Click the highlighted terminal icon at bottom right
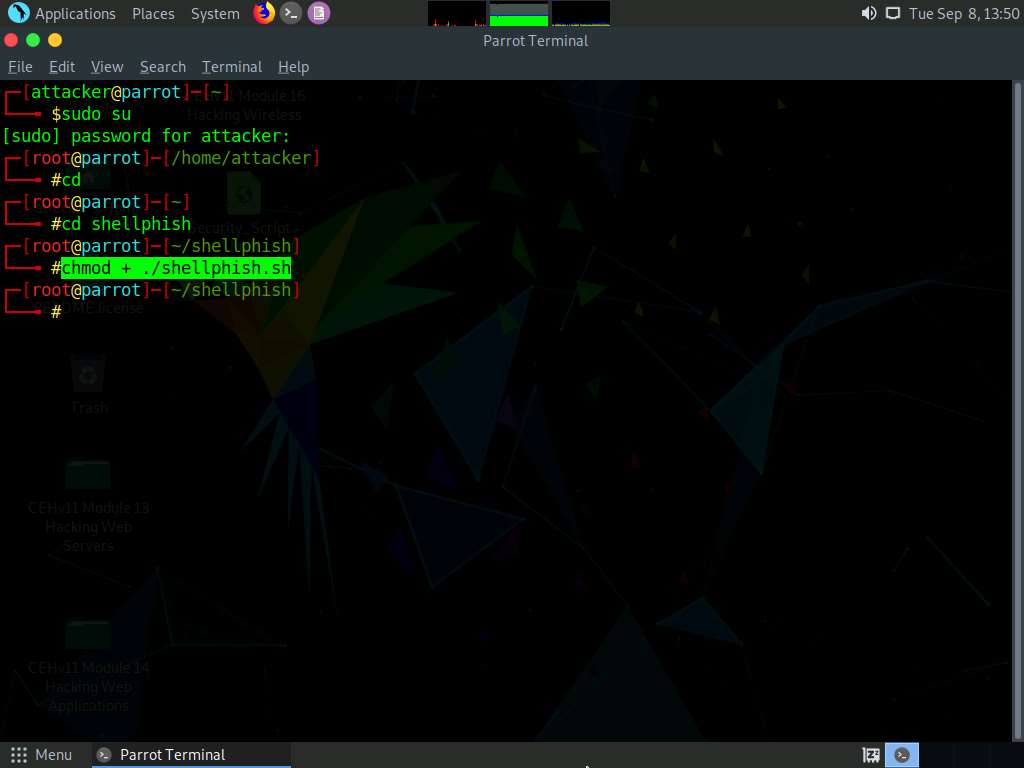The image size is (1024, 768). pos(902,755)
